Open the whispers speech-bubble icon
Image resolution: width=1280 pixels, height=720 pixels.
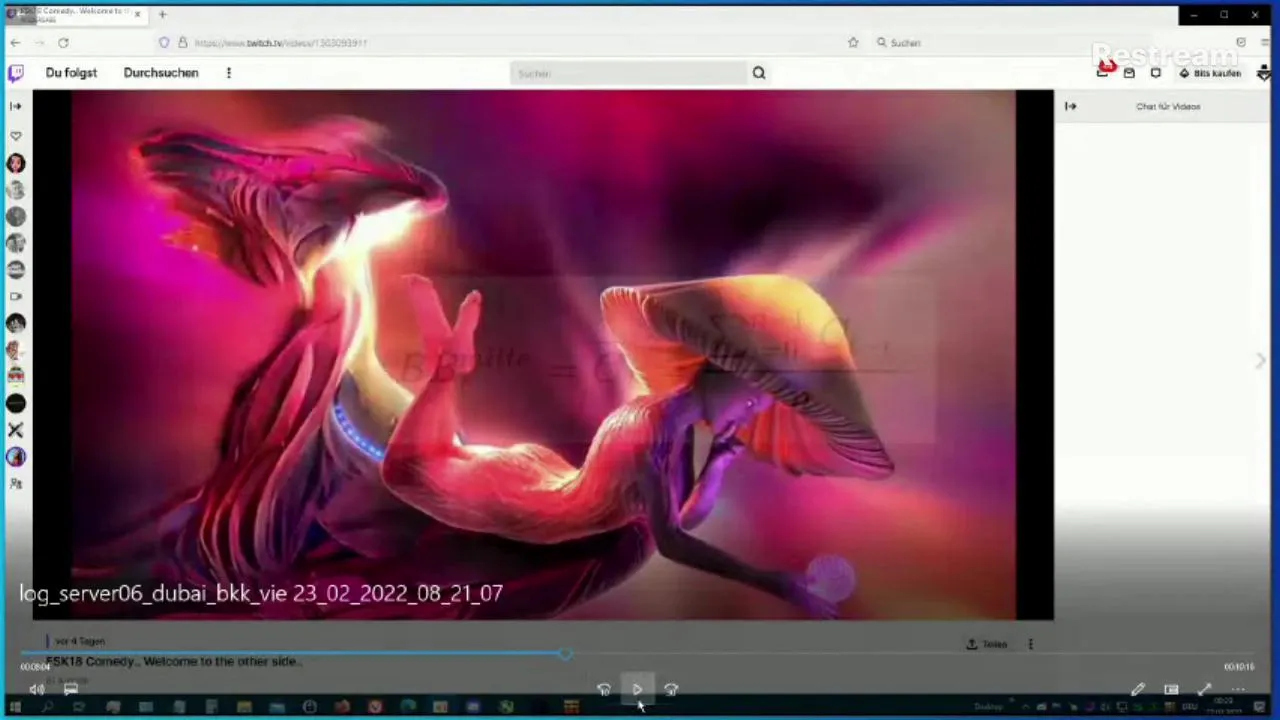pyautogui.click(x=1156, y=73)
